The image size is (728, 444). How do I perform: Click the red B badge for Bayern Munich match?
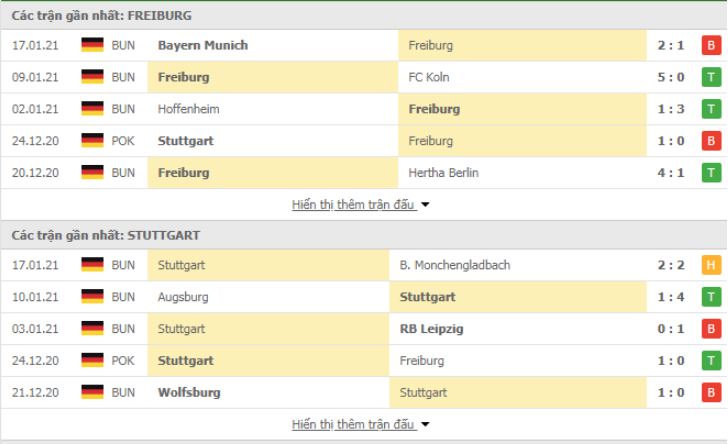(711, 45)
